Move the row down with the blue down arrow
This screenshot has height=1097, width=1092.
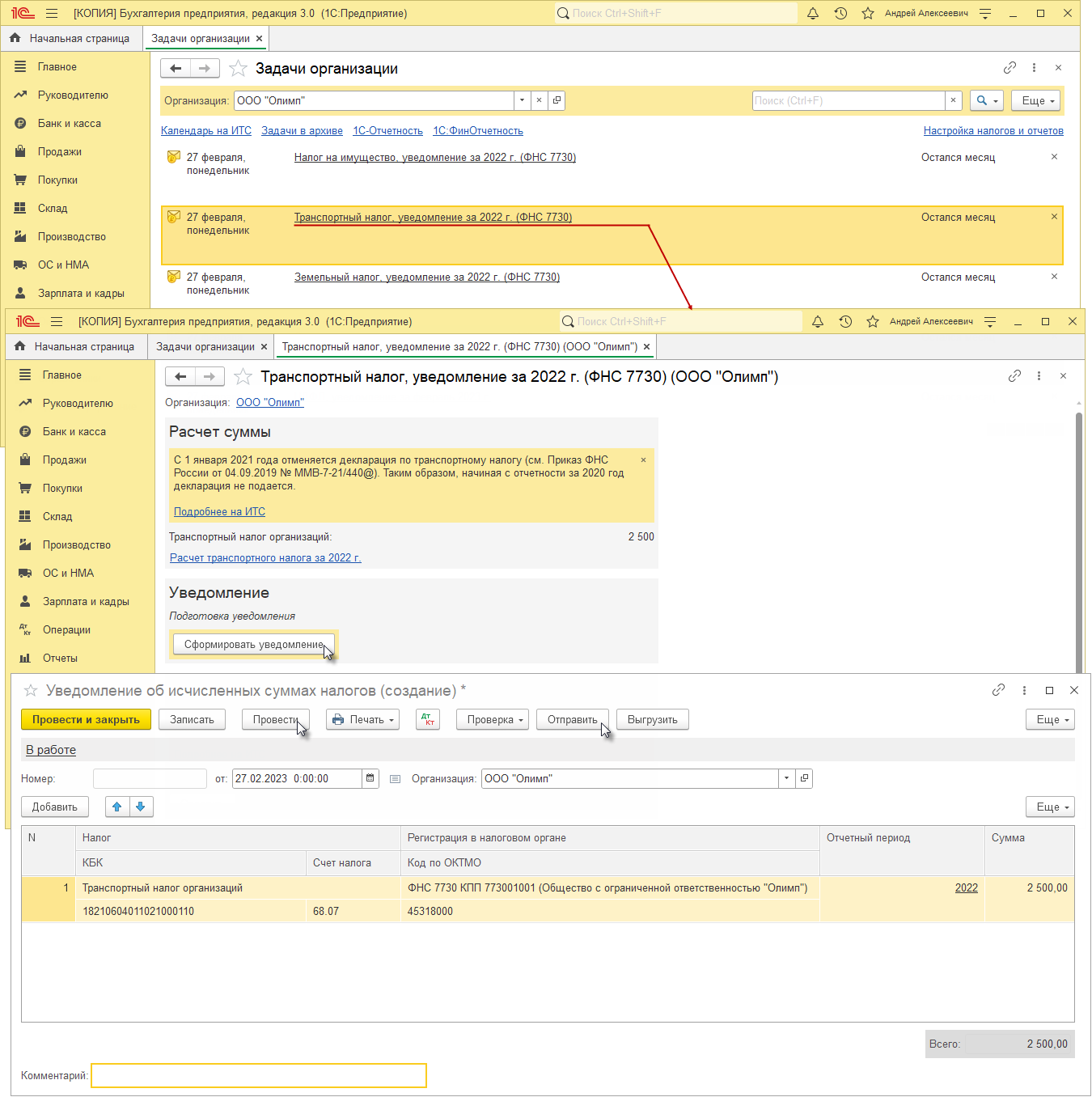click(x=141, y=807)
